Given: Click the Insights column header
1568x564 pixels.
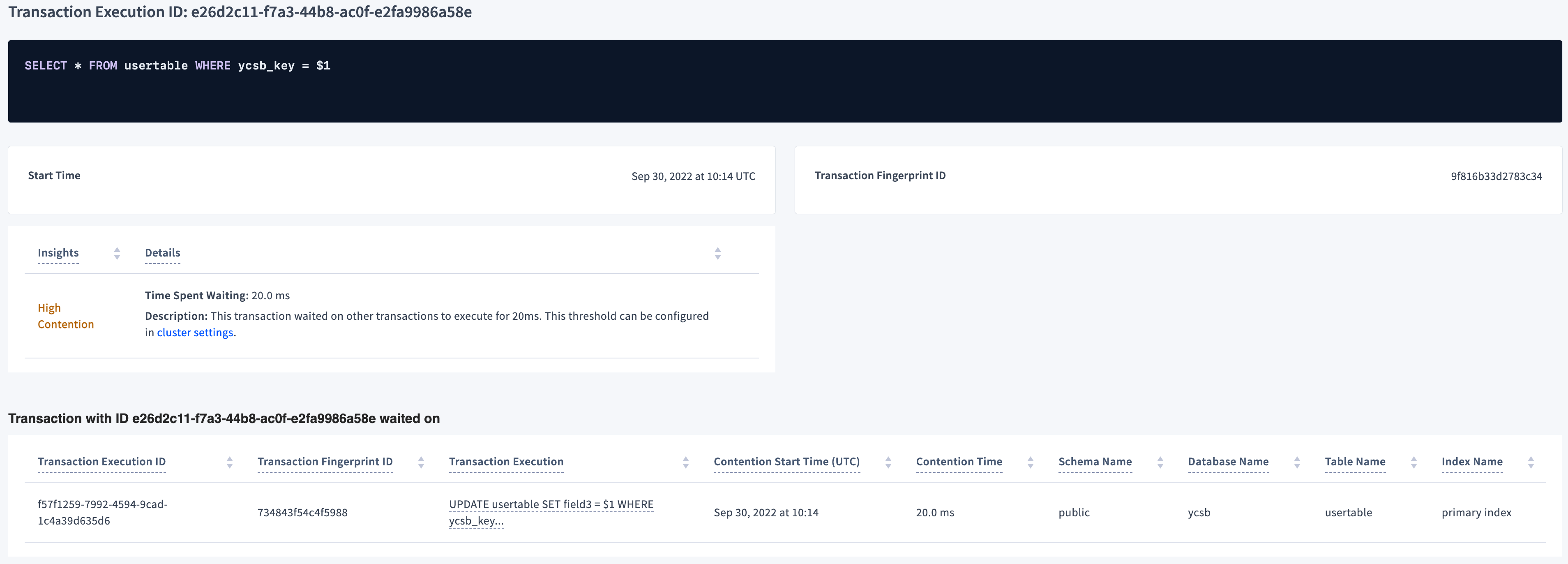Looking at the screenshot, I should pyautogui.click(x=58, y=253).
